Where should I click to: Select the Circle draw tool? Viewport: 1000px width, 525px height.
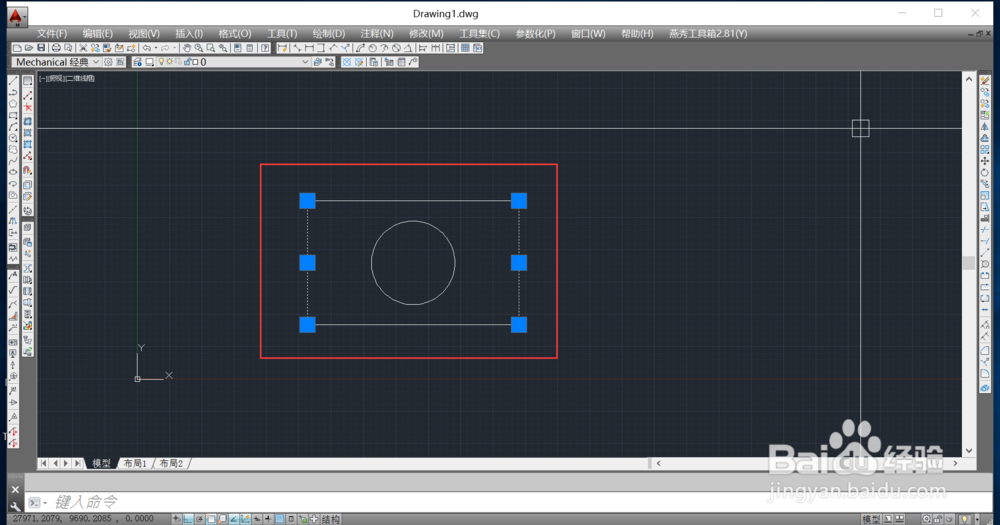pyautogui.click(x=13, y=138)
